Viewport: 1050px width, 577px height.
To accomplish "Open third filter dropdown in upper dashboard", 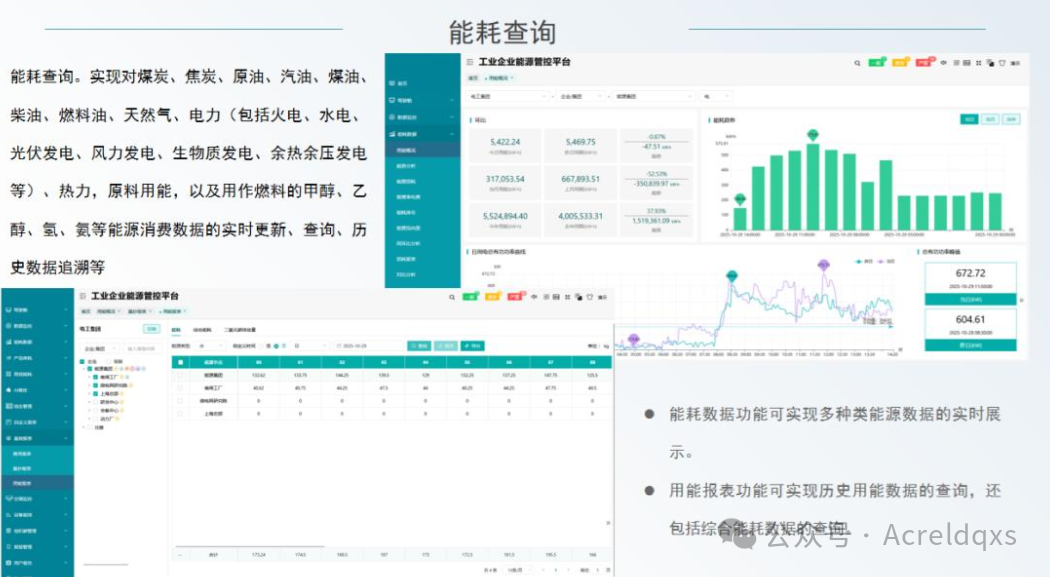I will (654, 96).
